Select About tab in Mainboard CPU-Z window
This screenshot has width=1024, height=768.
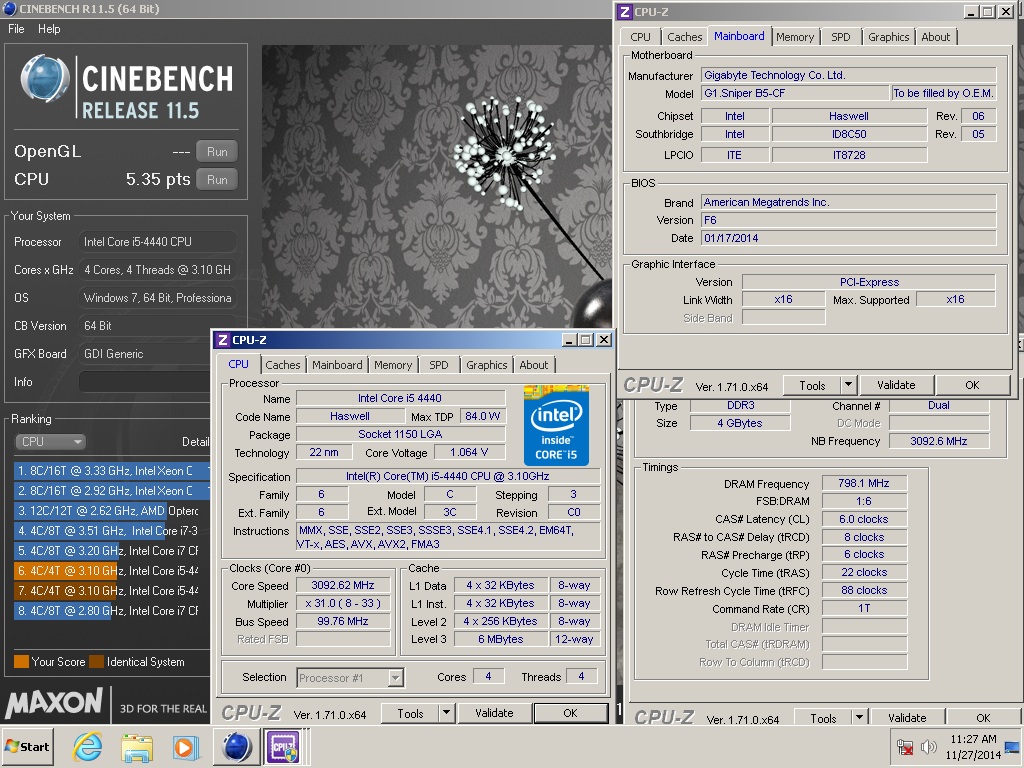click(935, 37)
